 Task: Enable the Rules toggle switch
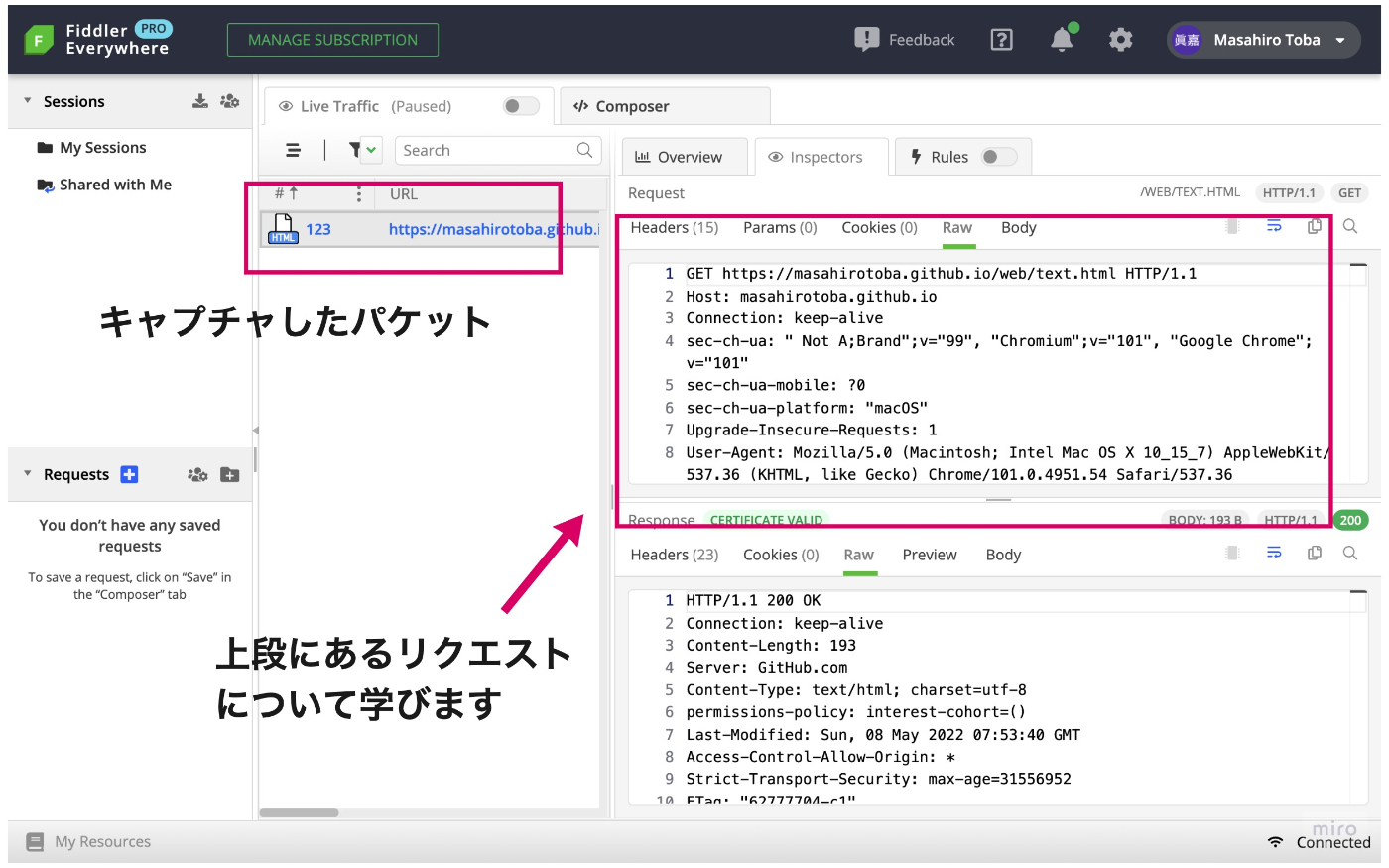pyautogui.click(x=999, y=157)
